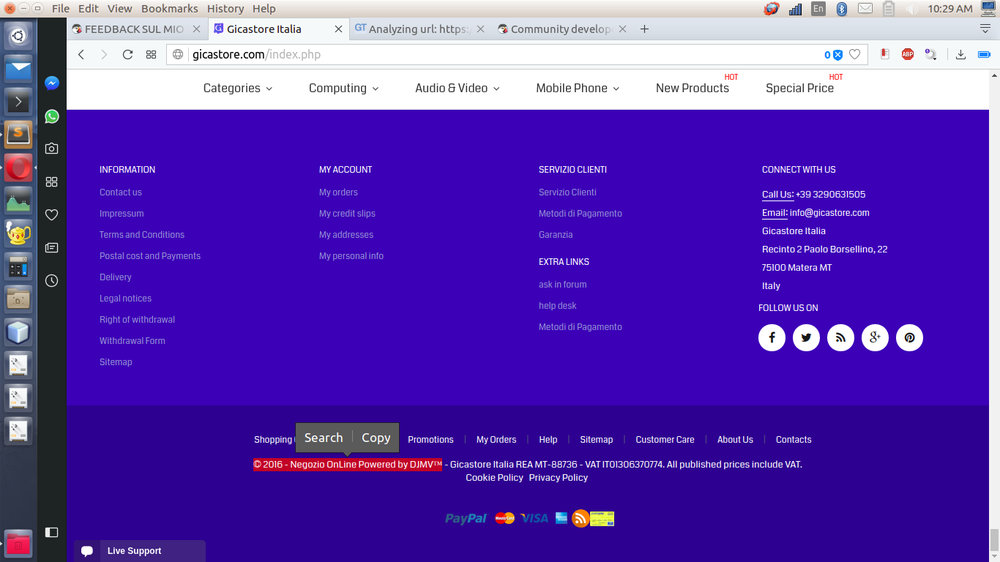
Task: Open the Contact us link
Action: click(x=121, y=192)
